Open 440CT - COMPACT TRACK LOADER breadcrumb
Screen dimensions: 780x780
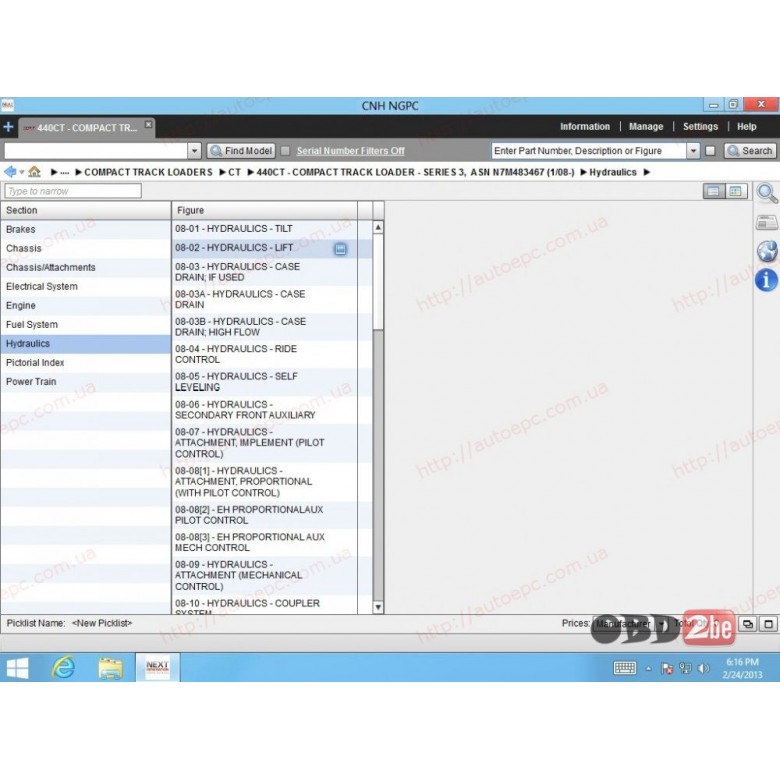[x=415, y=172]
